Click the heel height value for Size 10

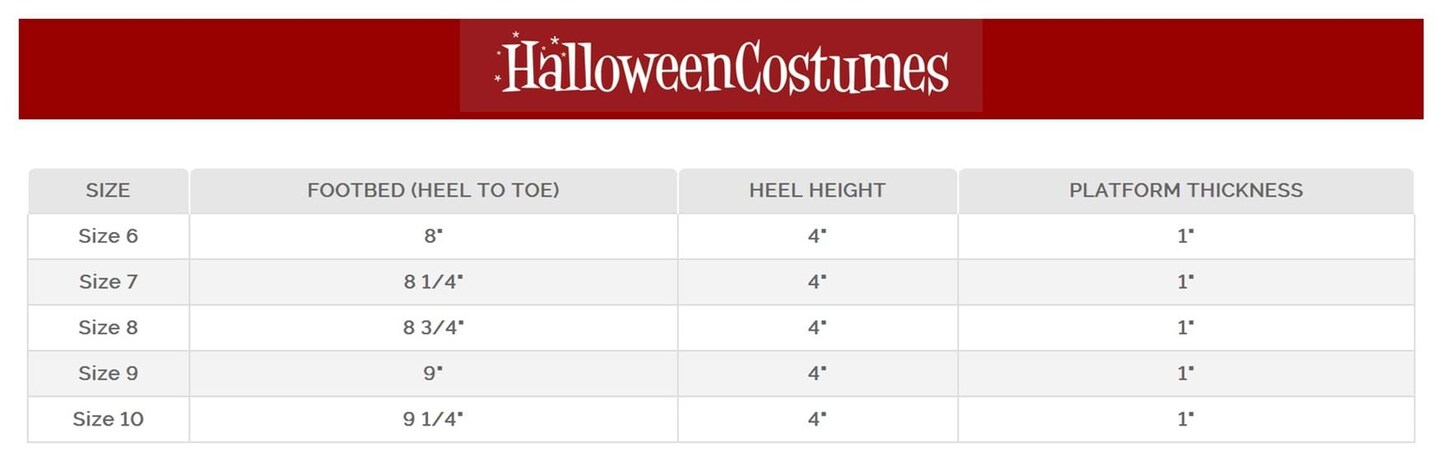click(x=817, y=419)
